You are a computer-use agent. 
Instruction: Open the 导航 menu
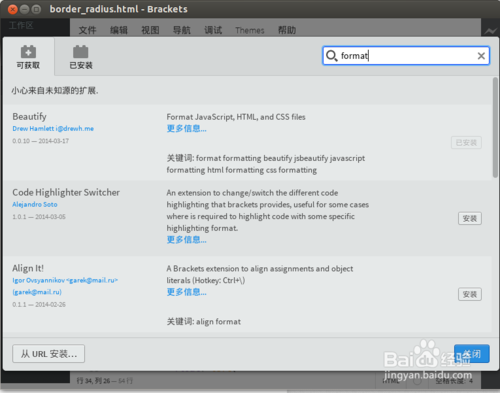[182, 30]
